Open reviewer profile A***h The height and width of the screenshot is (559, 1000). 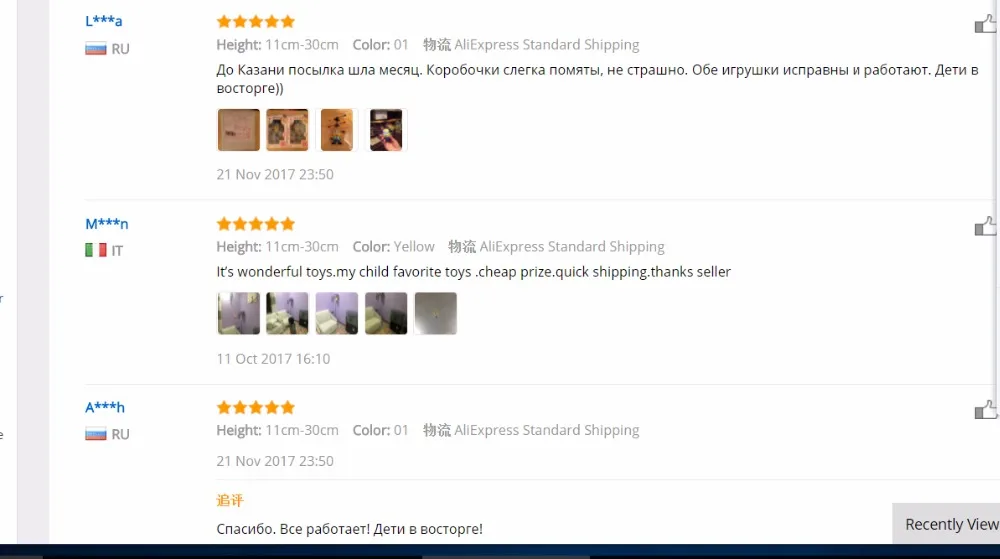pos(105,407)
